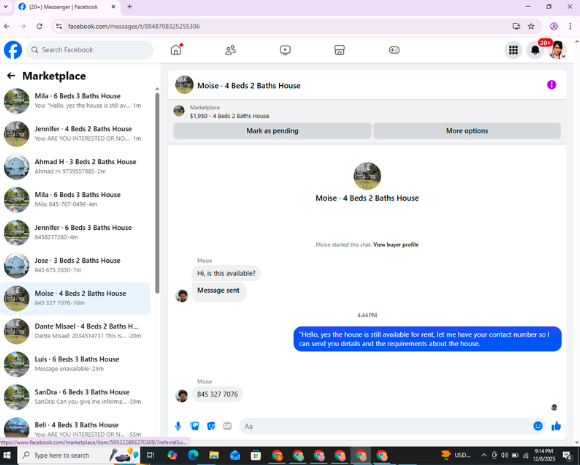Viewport: 580px width, 465px height.
Task: View site information icon in address bar
Action: (59, 26)
